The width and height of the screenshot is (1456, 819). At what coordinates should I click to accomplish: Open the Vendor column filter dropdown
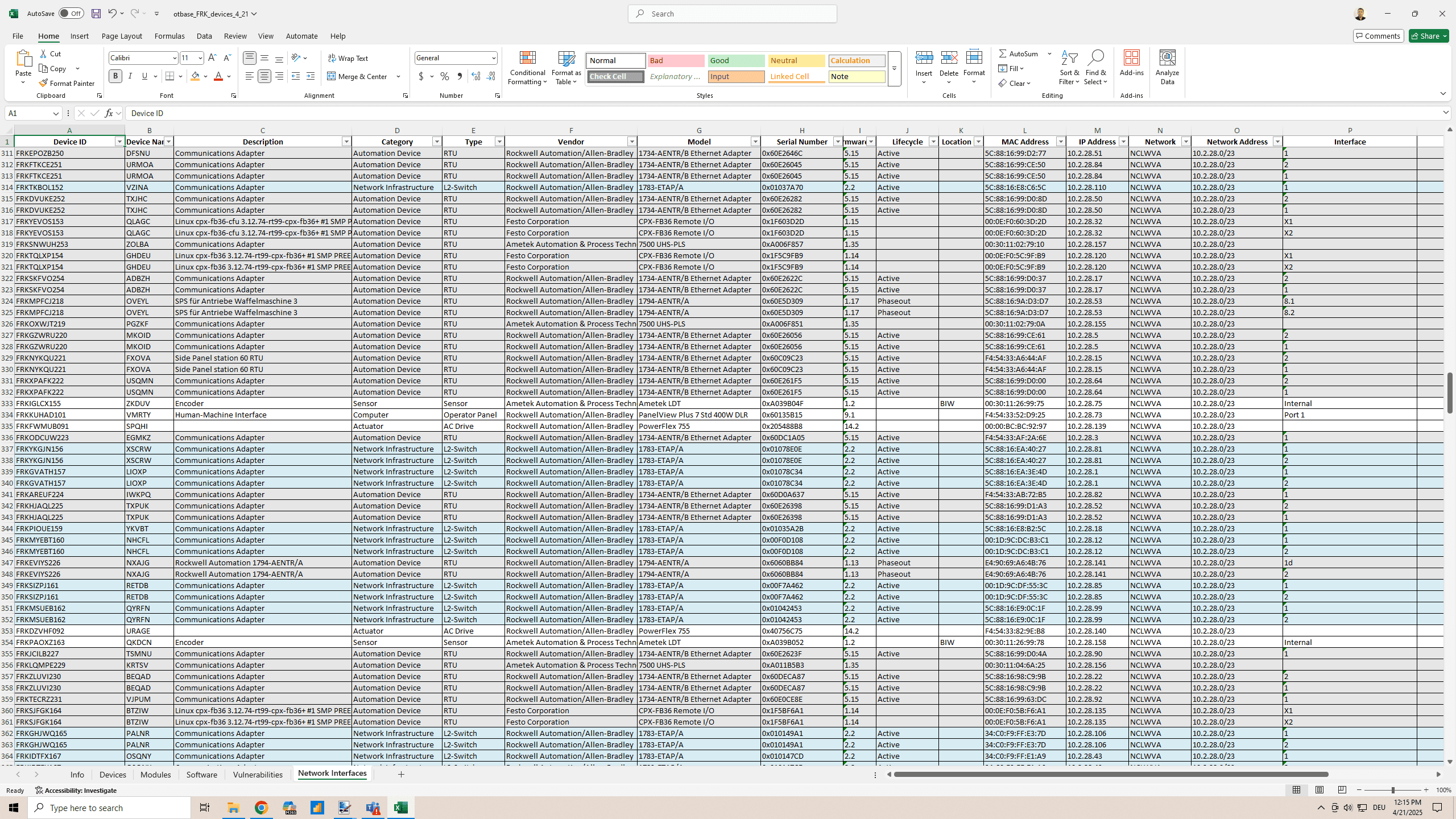point(631,142)
